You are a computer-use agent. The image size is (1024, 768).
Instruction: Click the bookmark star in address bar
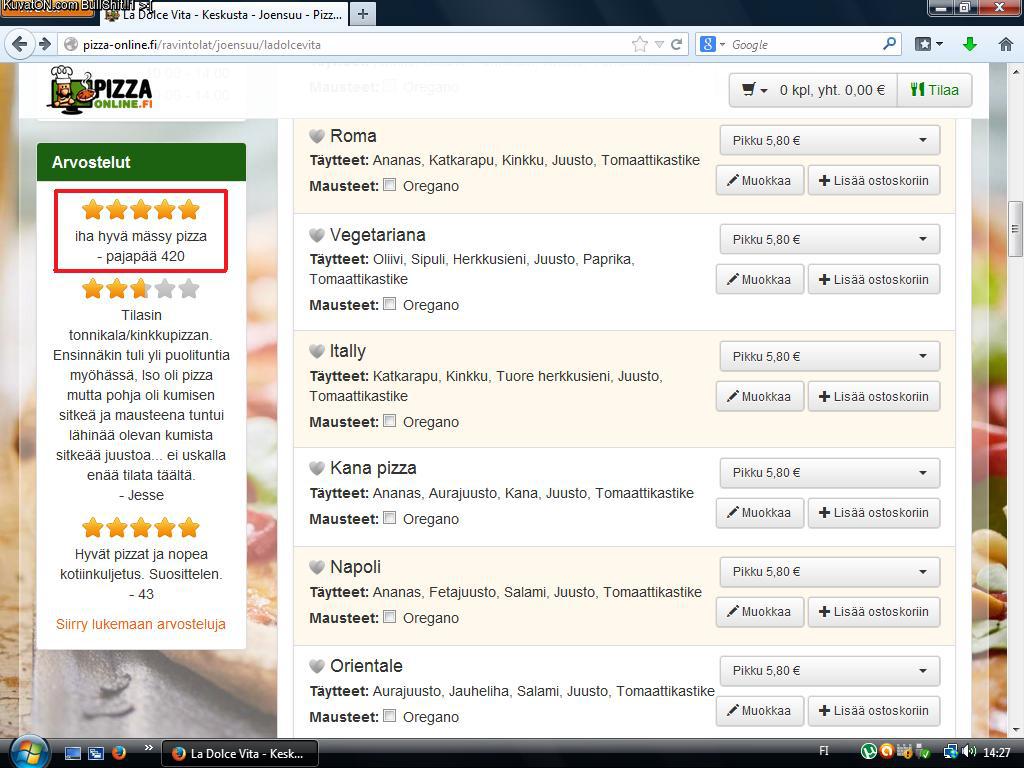640,44
